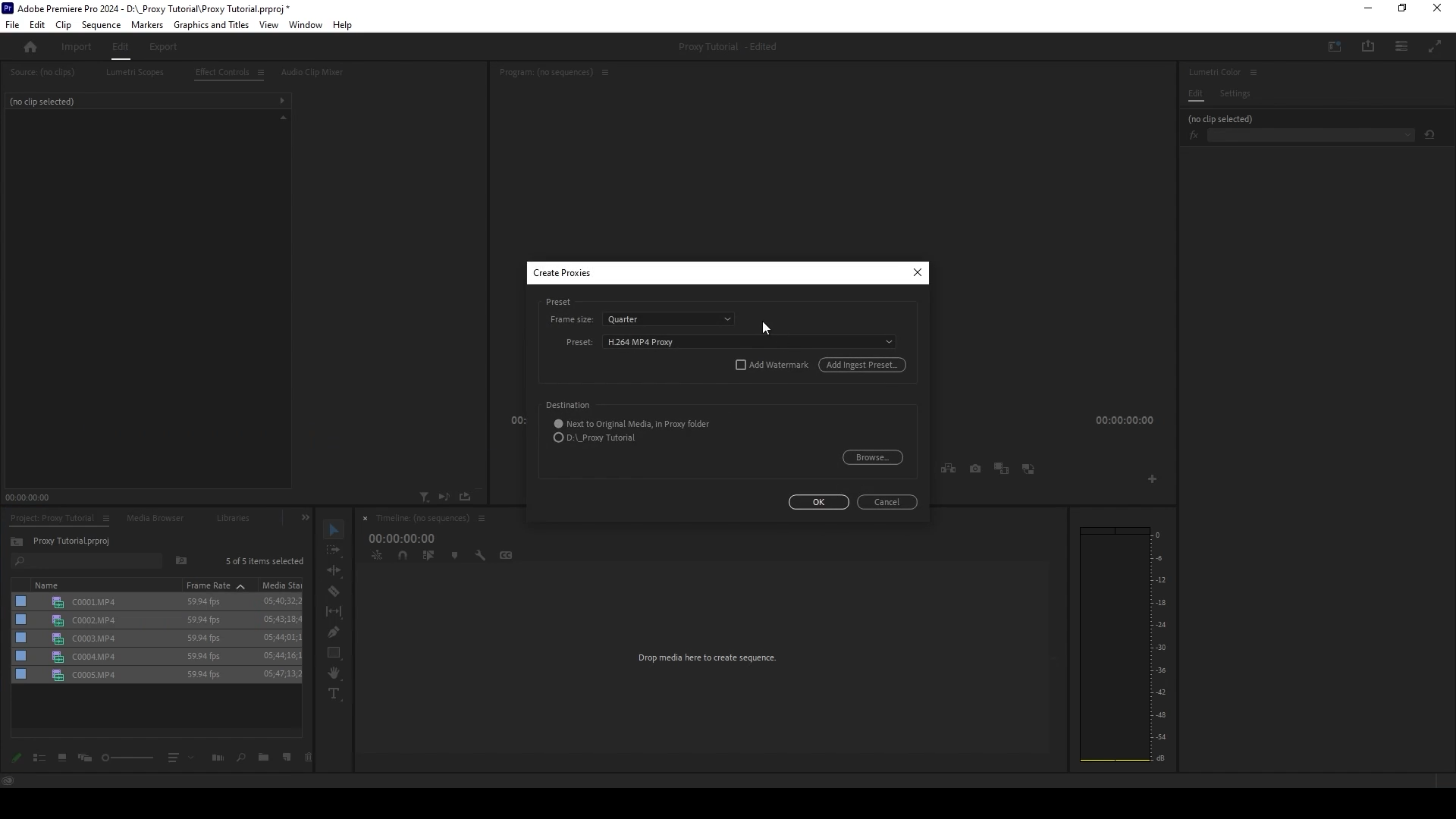This screenshot has width=1456, height=819.
Task: Click label color box of C0001.MP4
Action: 21,602
